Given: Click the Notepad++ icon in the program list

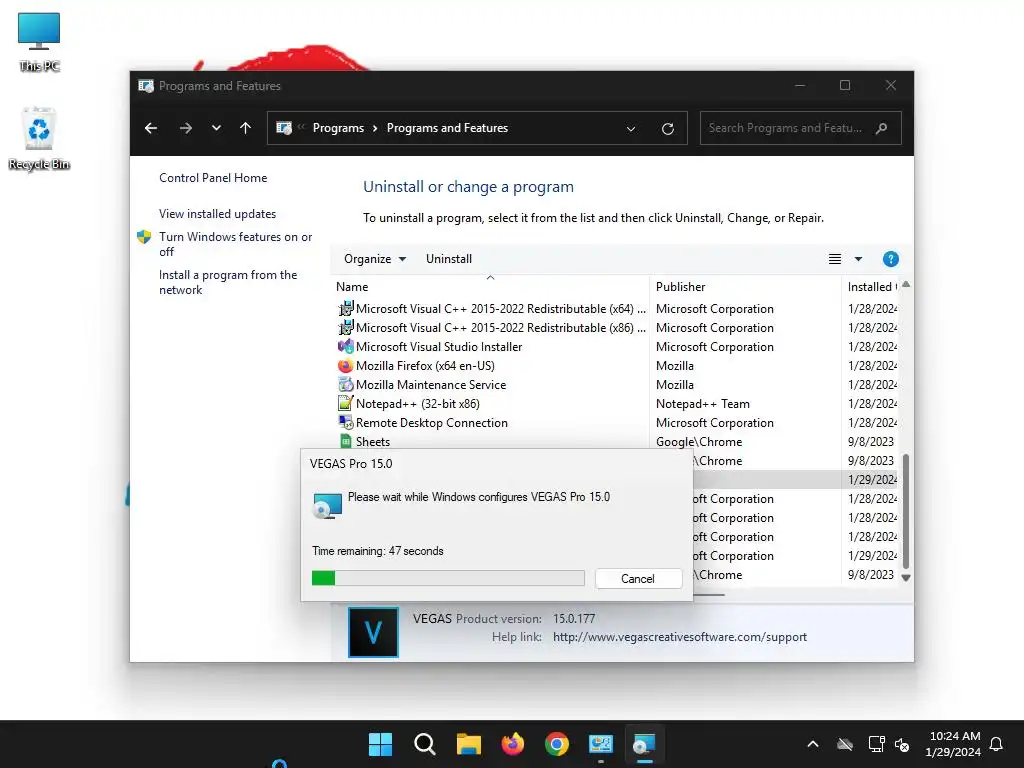Looking at the screenshot, I should (x=345, y=404).
